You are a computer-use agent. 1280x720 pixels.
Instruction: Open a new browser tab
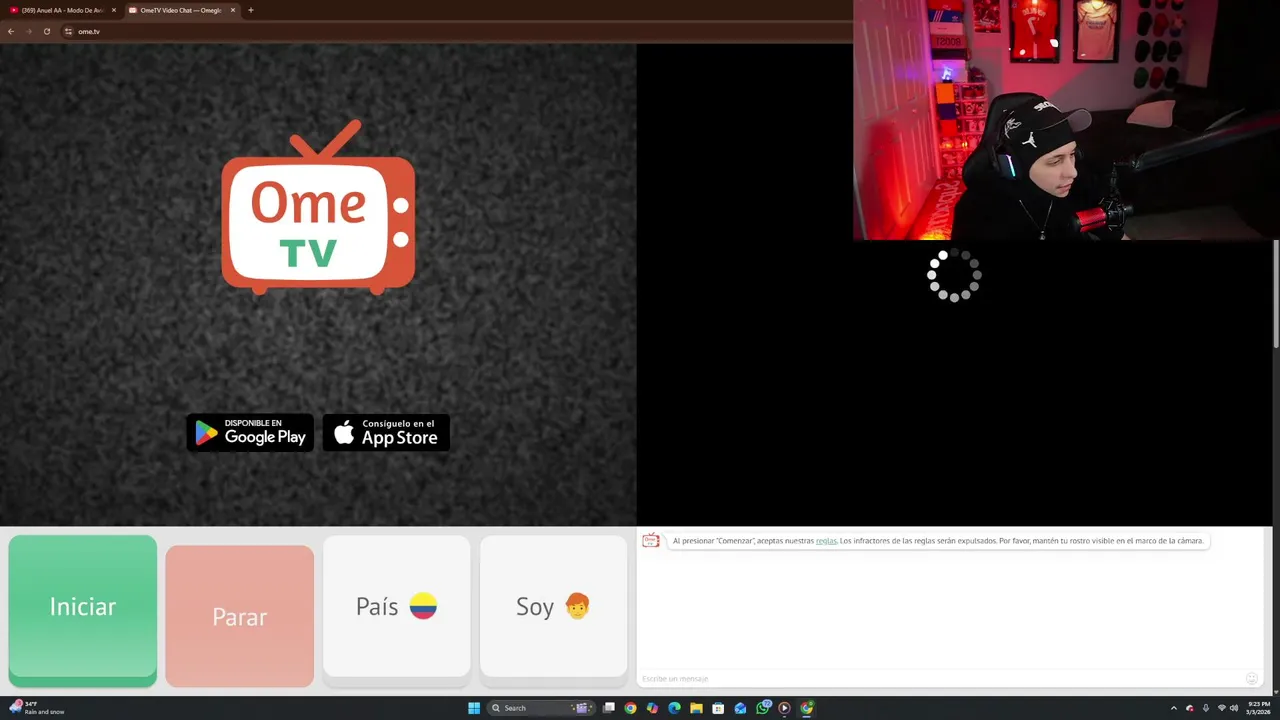pyautogui.click(x=250, y=10)
